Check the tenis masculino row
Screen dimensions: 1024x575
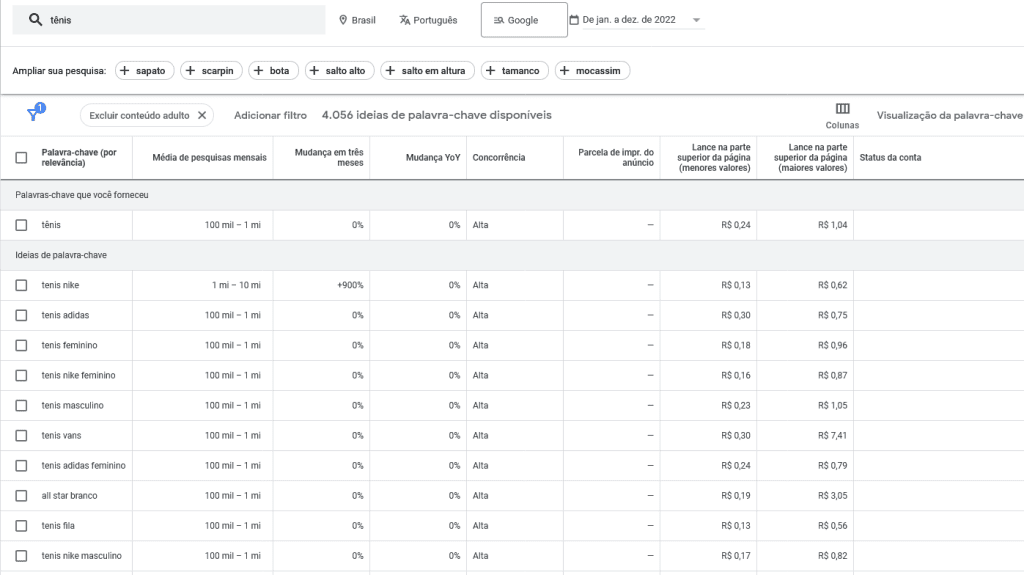22,405
